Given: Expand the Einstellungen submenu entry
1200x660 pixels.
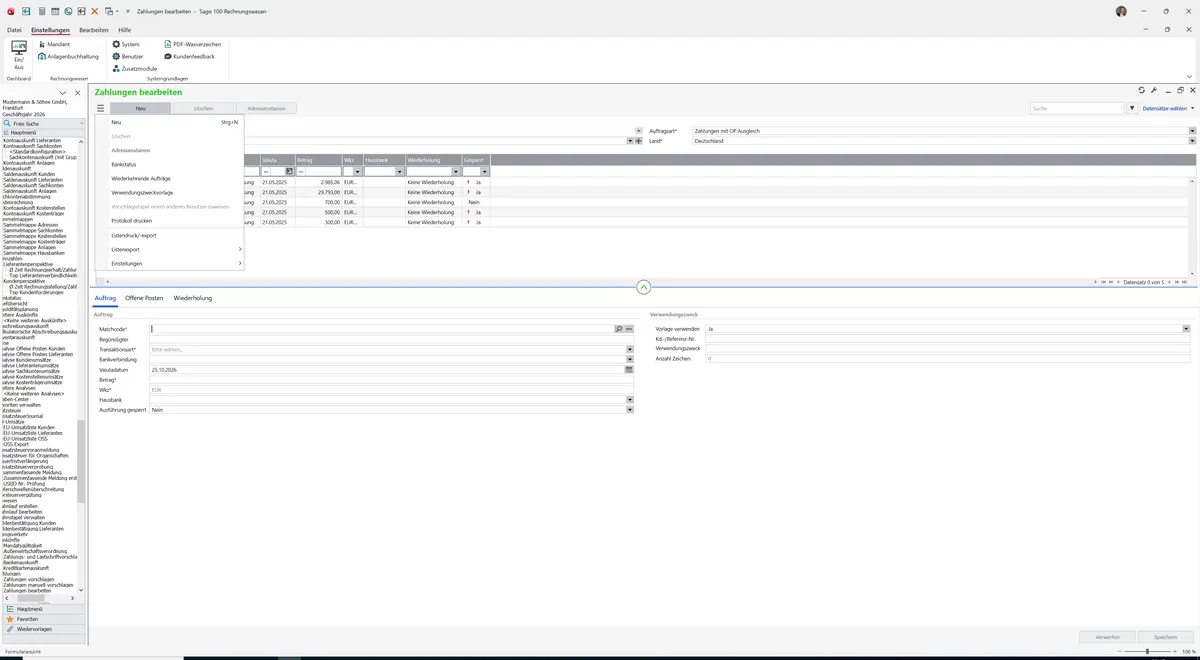Looking at the screenshot, I should (169, 263).
